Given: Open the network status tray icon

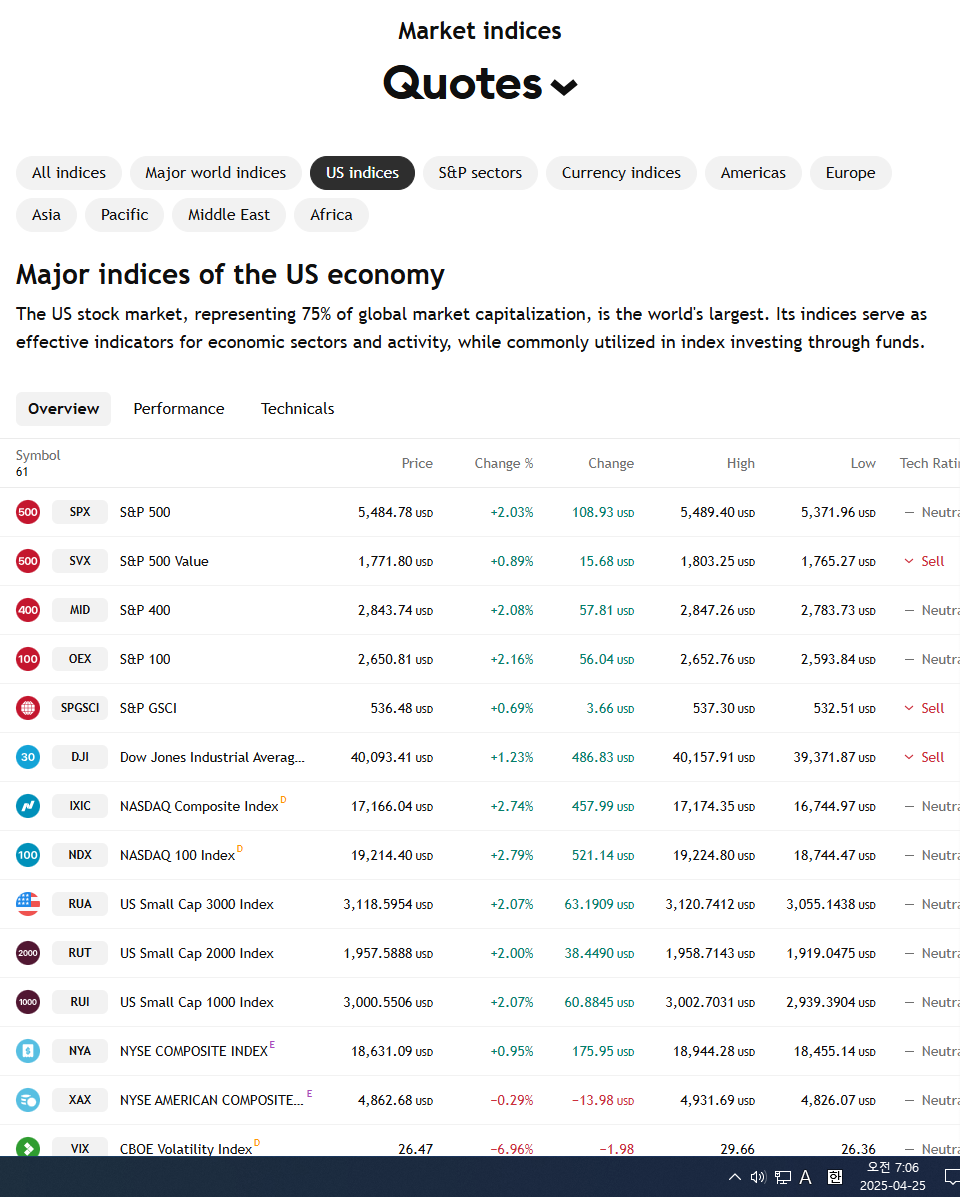Looking at the screenshot, I should coord(783,1177).
